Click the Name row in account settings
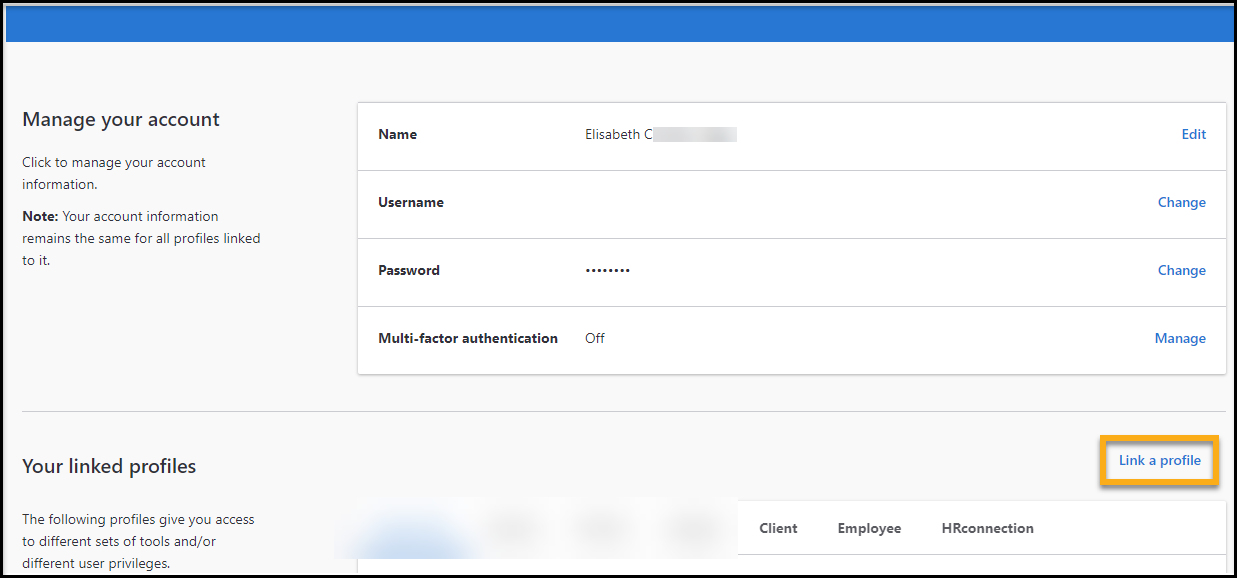The width and height of the screenshot is (1237, 578). [397, 134]
